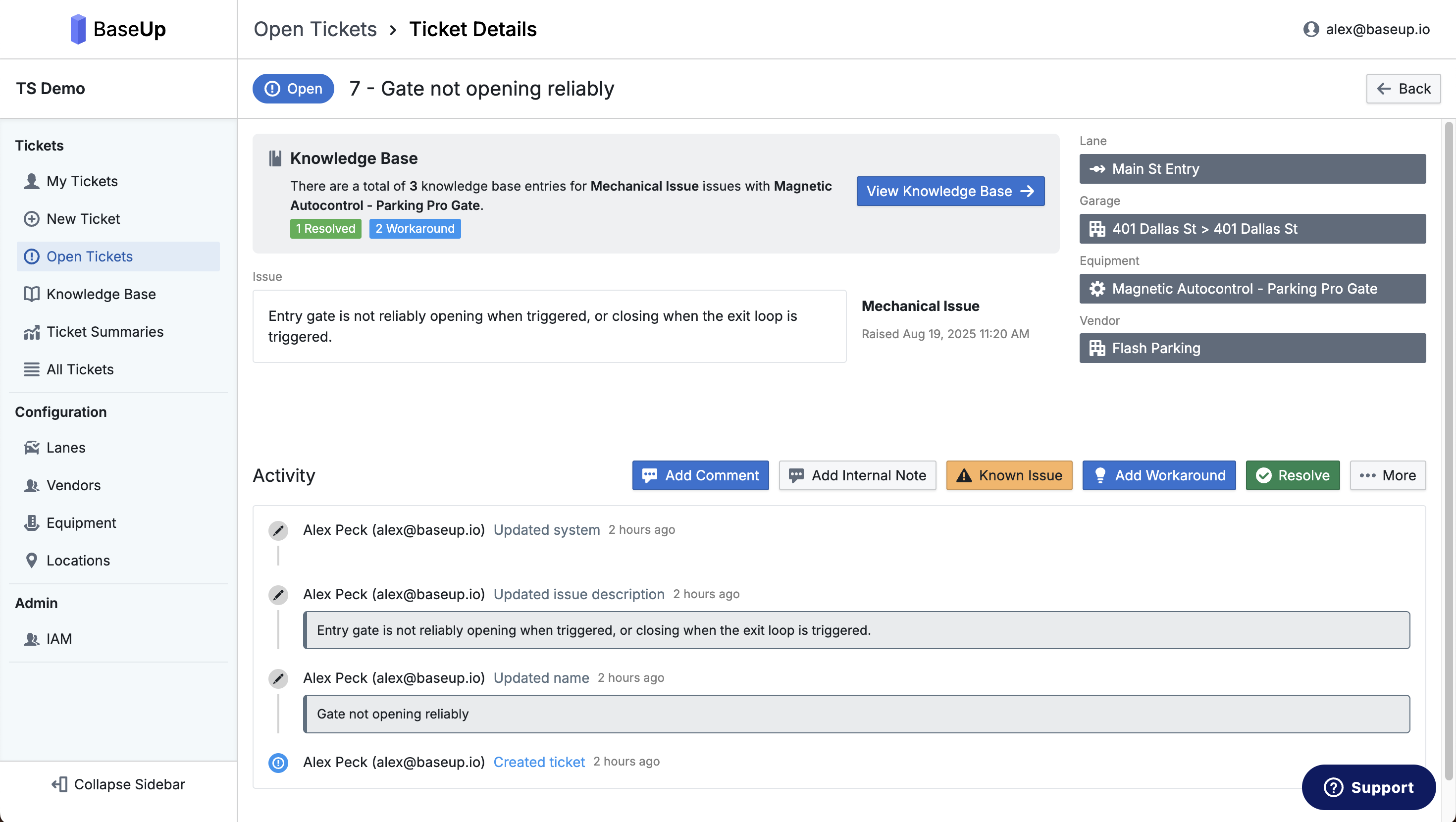Click the 'Gate not opening reliably' activity box
This screenshot has height=822, width=1456.
(x=856, y=714)
